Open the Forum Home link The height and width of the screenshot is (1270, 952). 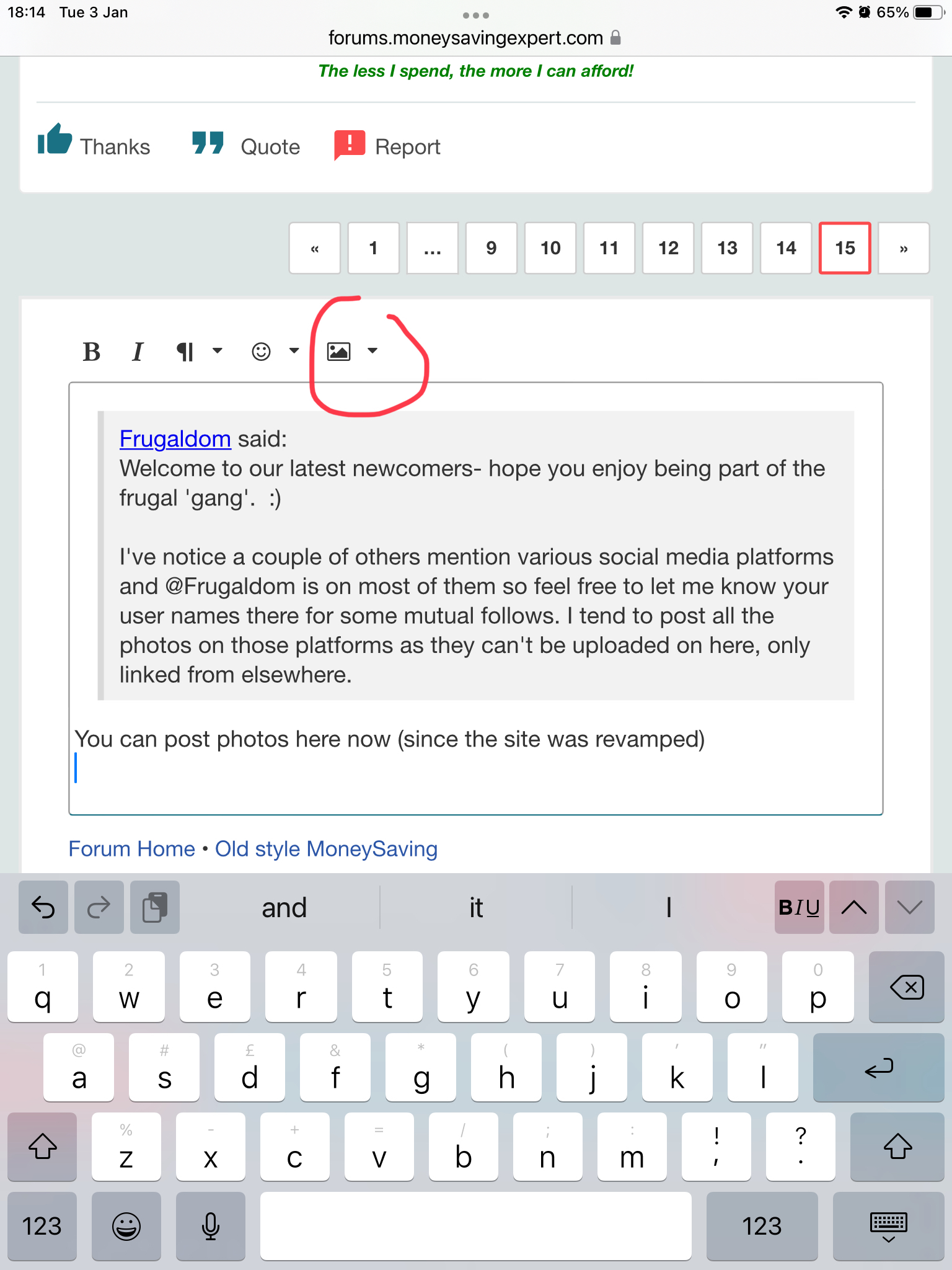[x=132, y=849]
